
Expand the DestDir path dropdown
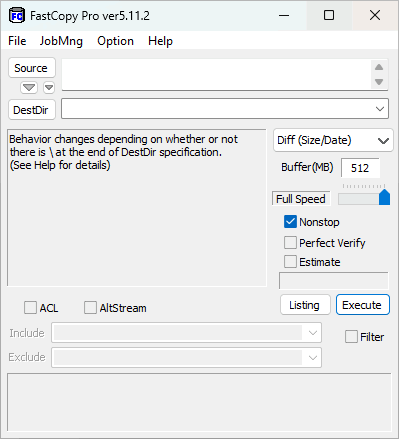point(380,109)
